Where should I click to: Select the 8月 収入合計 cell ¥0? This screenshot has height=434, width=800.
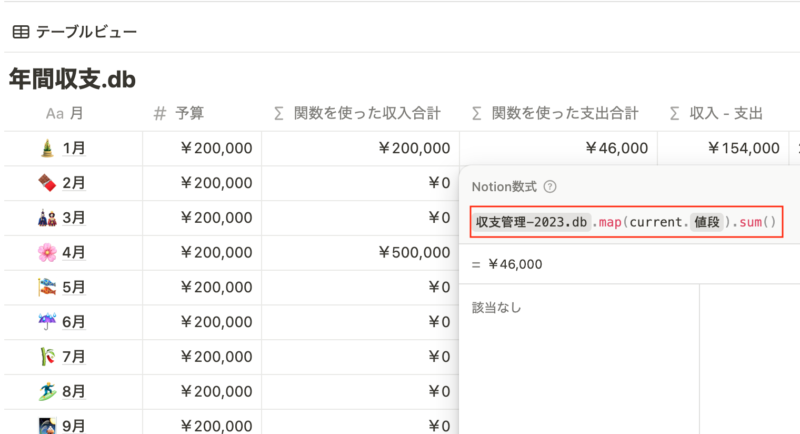click(x=361, y=391)
